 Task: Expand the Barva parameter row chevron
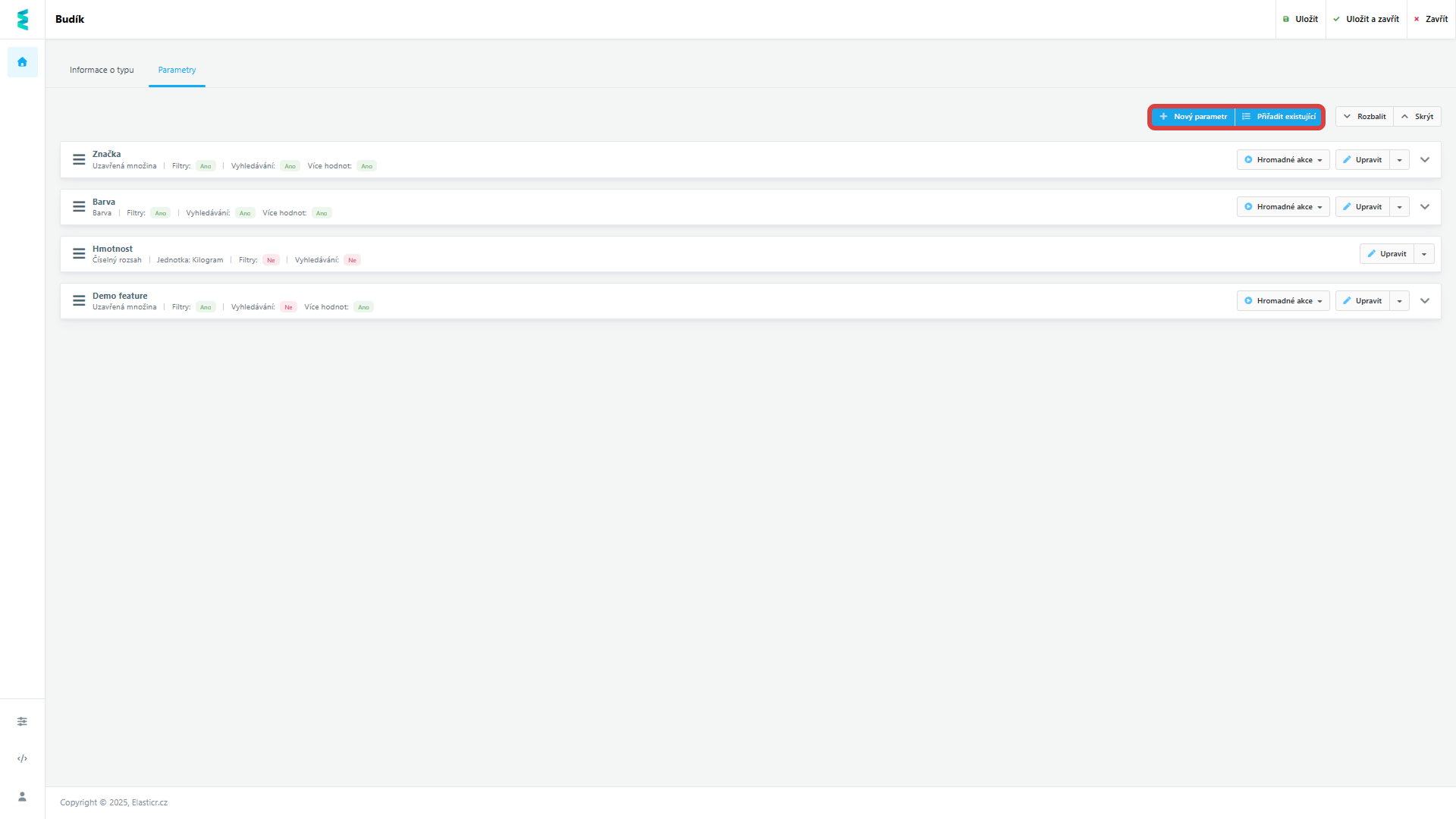point(1425,206)
